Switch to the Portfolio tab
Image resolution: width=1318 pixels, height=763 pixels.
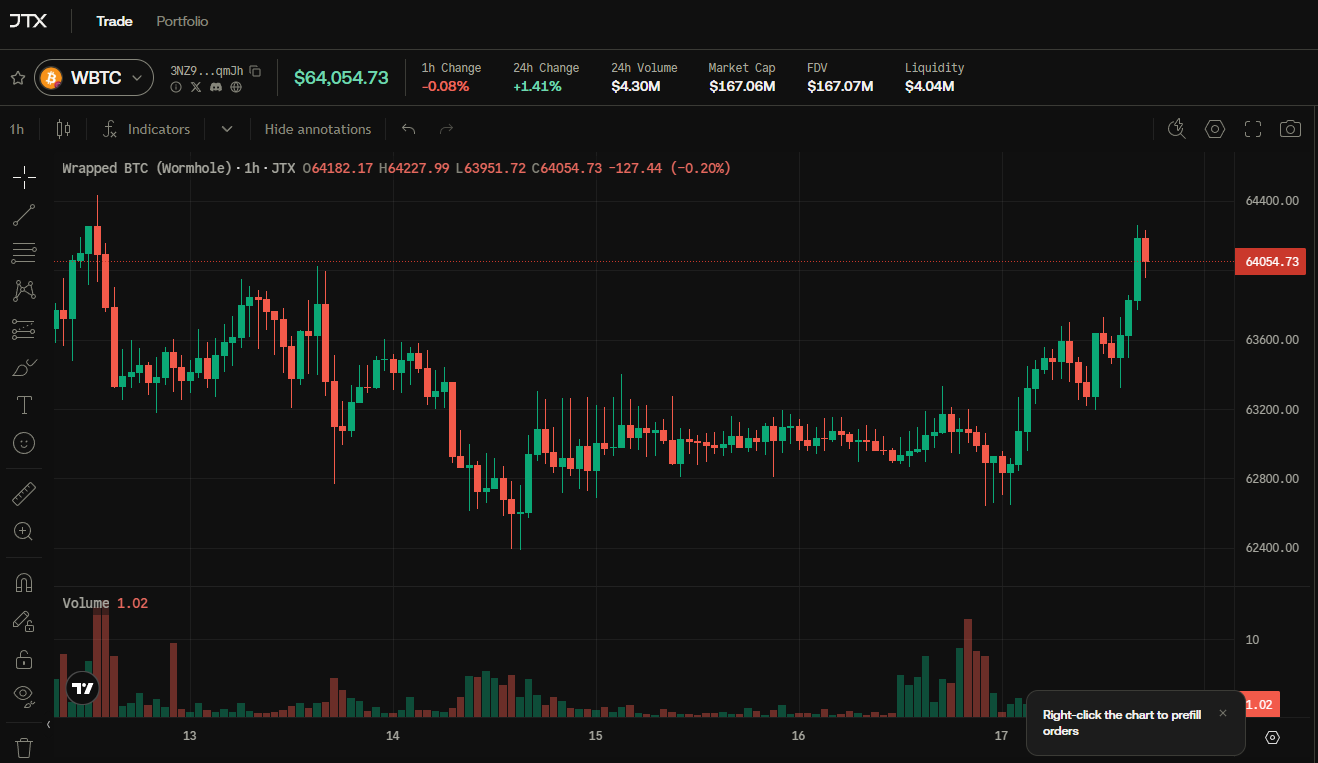click(182, 21)
